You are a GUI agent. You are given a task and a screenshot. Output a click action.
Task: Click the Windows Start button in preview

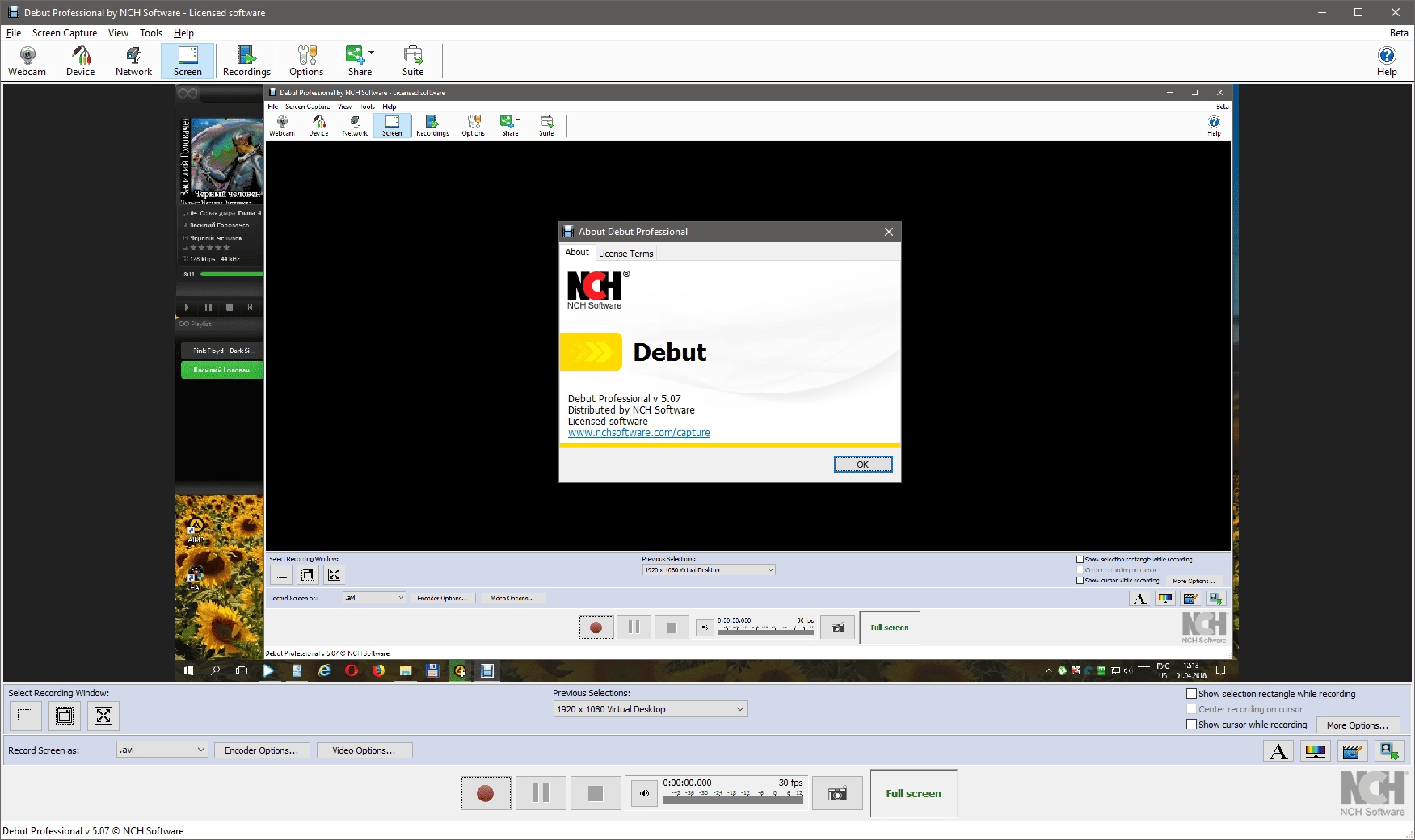[189, 670]
